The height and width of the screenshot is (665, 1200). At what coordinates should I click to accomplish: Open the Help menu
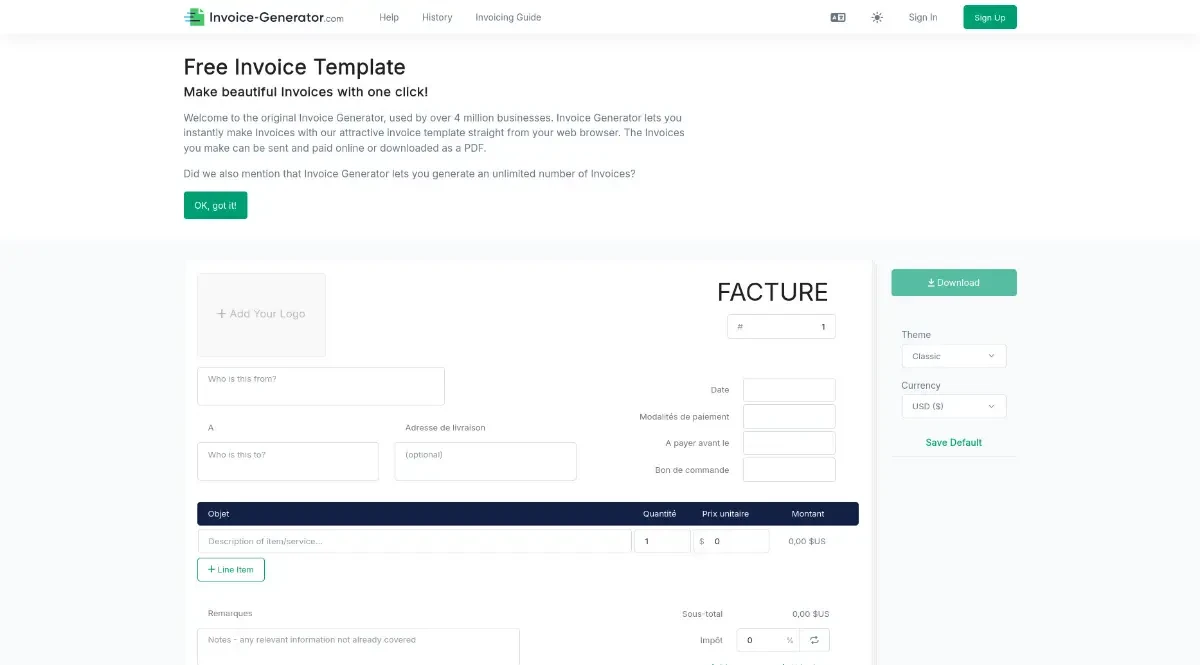tap(389, 17)
